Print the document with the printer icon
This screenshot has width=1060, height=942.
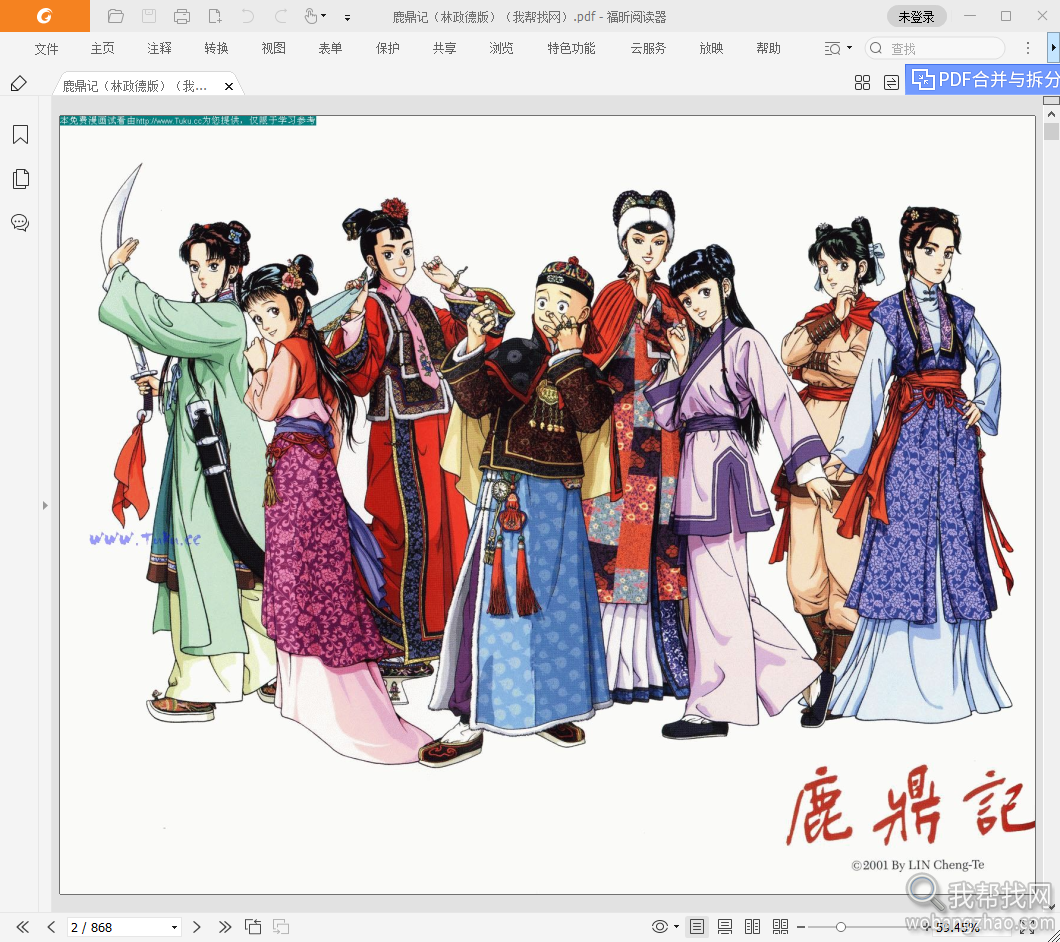(182, 16)
